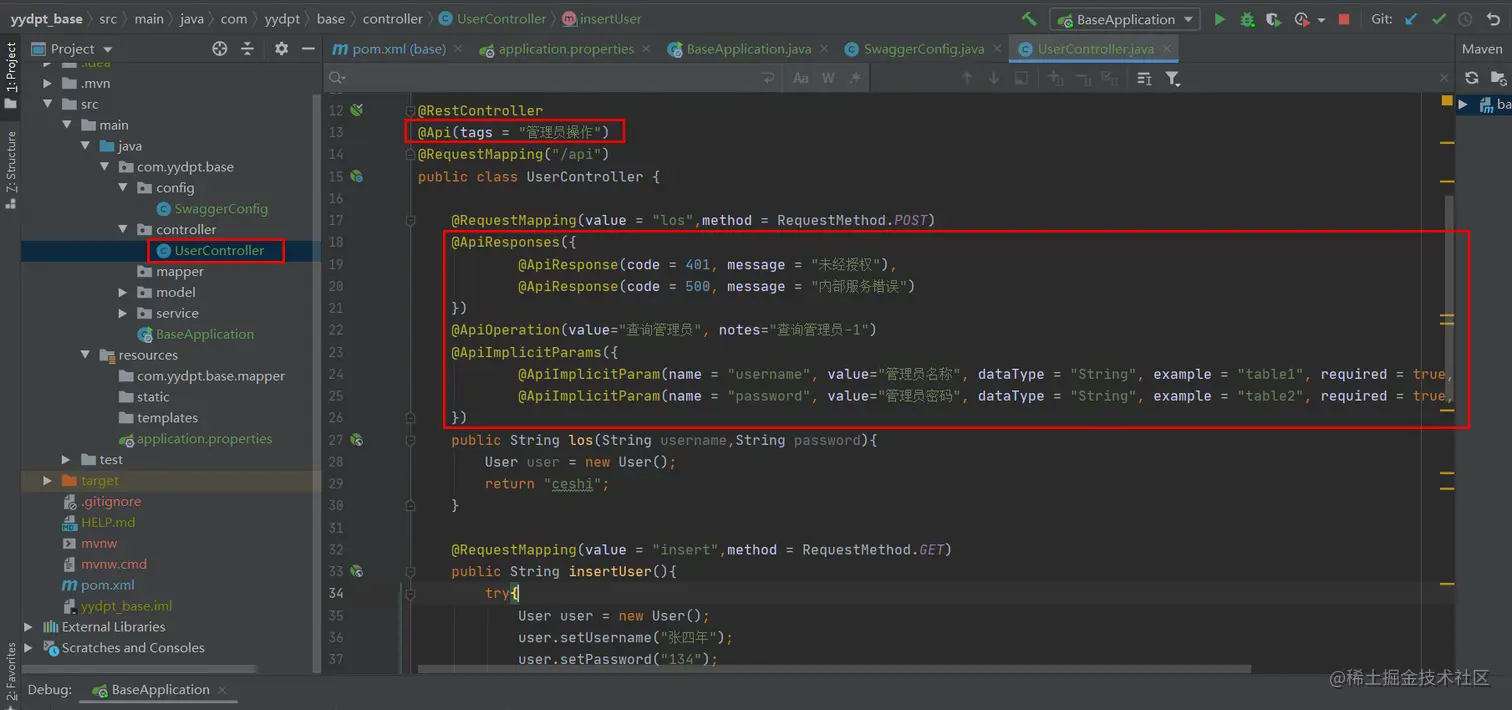Switch to application.properties tab
The image size is (1512, 710).
pos(566,49)
